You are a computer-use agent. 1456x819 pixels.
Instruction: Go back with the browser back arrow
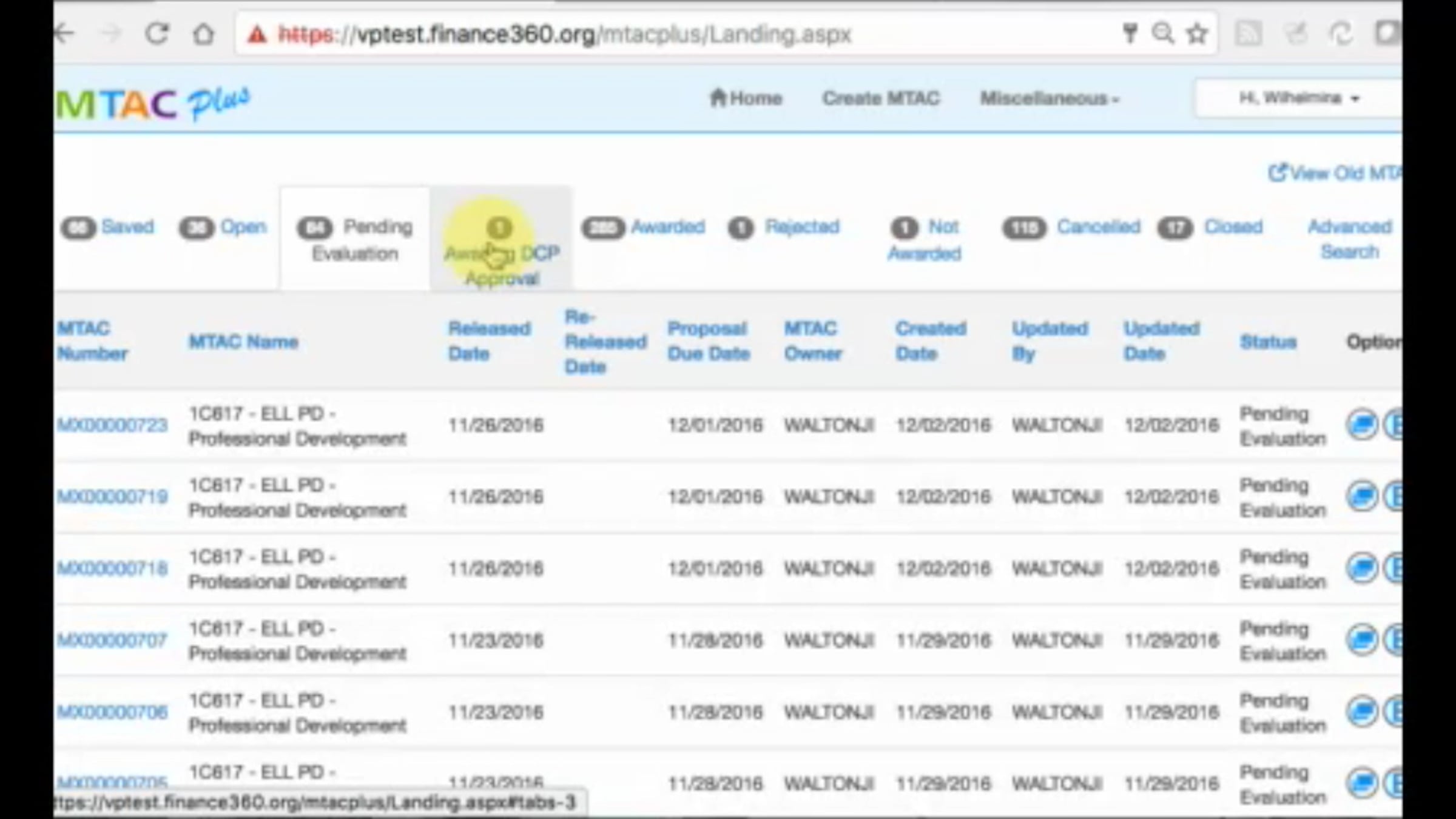point(64,33)
